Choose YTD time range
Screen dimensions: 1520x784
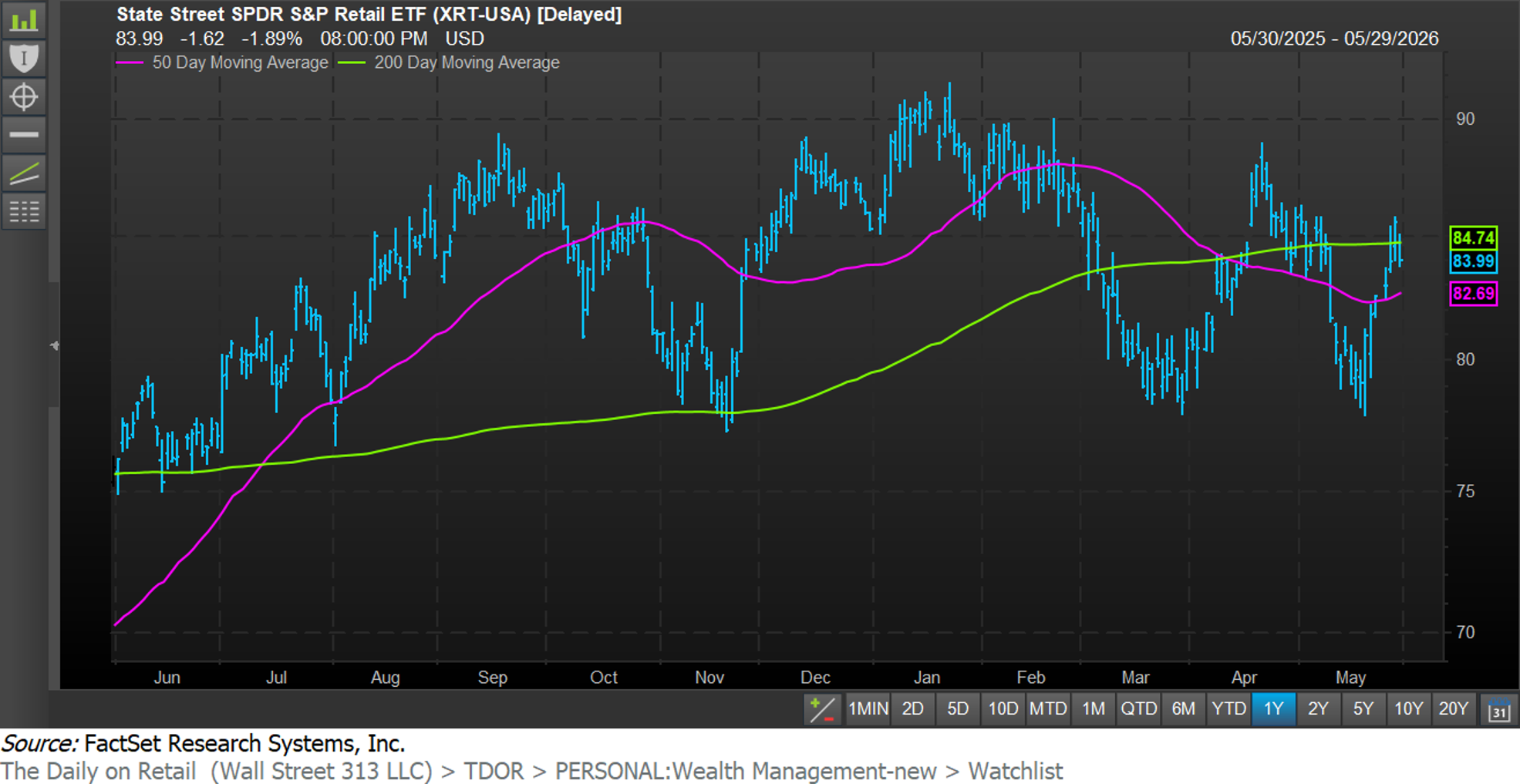coord(1228,708)
